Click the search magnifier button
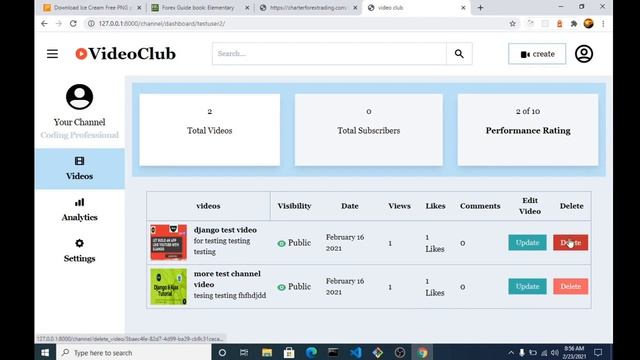 click(x=459, y=53)
